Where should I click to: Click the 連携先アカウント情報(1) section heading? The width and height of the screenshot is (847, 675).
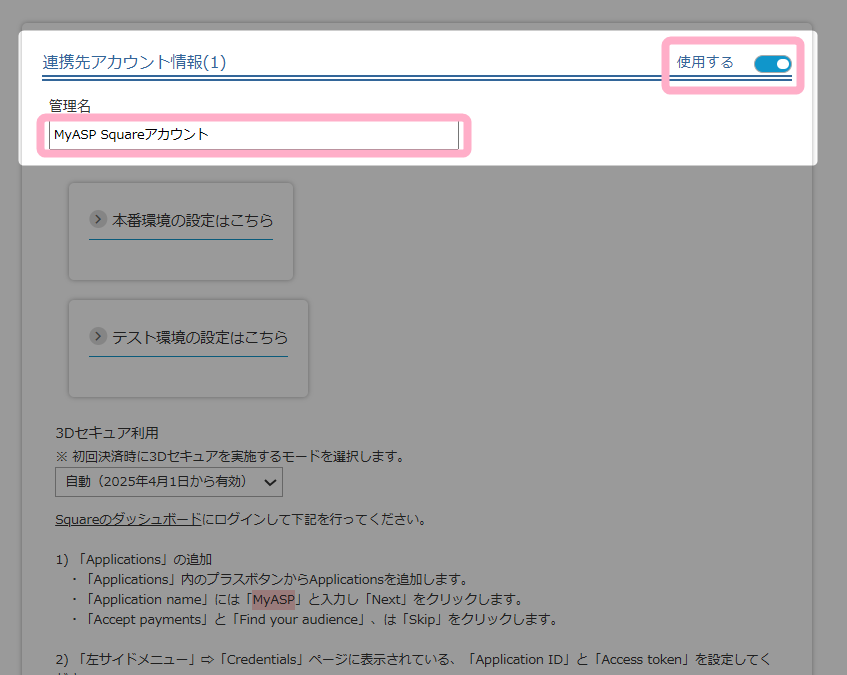click(x=134, y=62)
